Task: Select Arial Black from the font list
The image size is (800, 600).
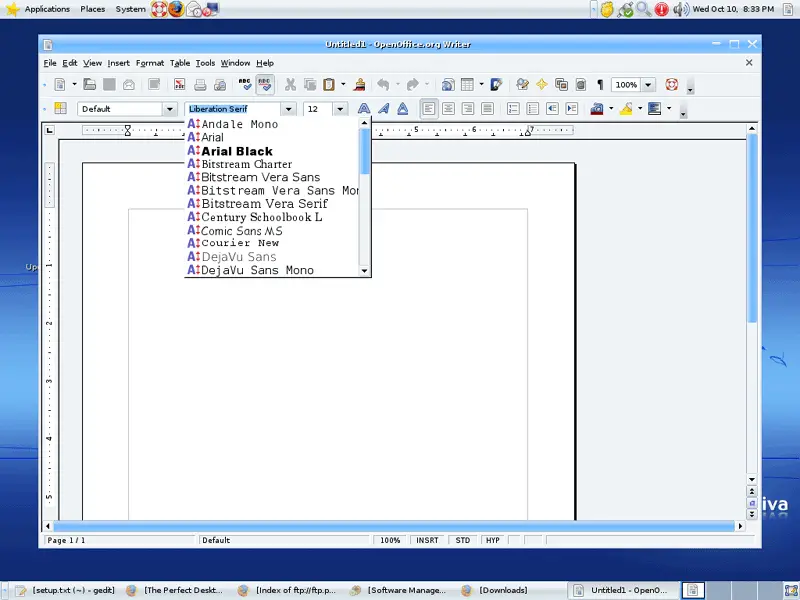Action: tap(237, 151)
